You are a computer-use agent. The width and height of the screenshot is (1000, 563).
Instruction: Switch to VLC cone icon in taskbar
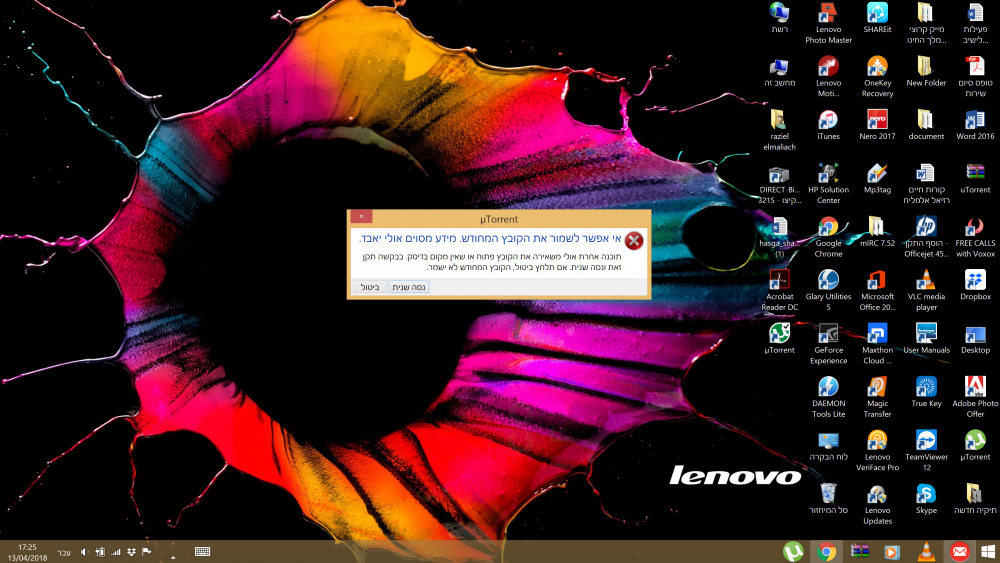pos(926,552)
